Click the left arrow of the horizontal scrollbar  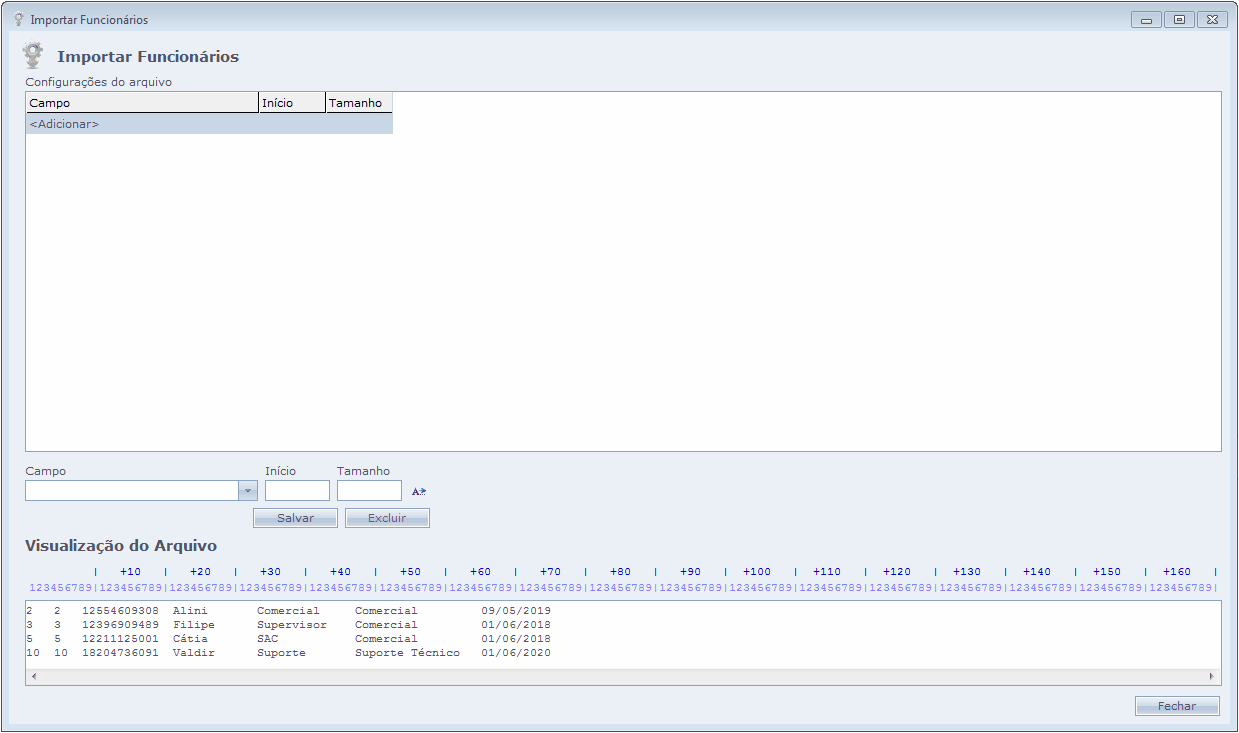[x=33, y=677]
